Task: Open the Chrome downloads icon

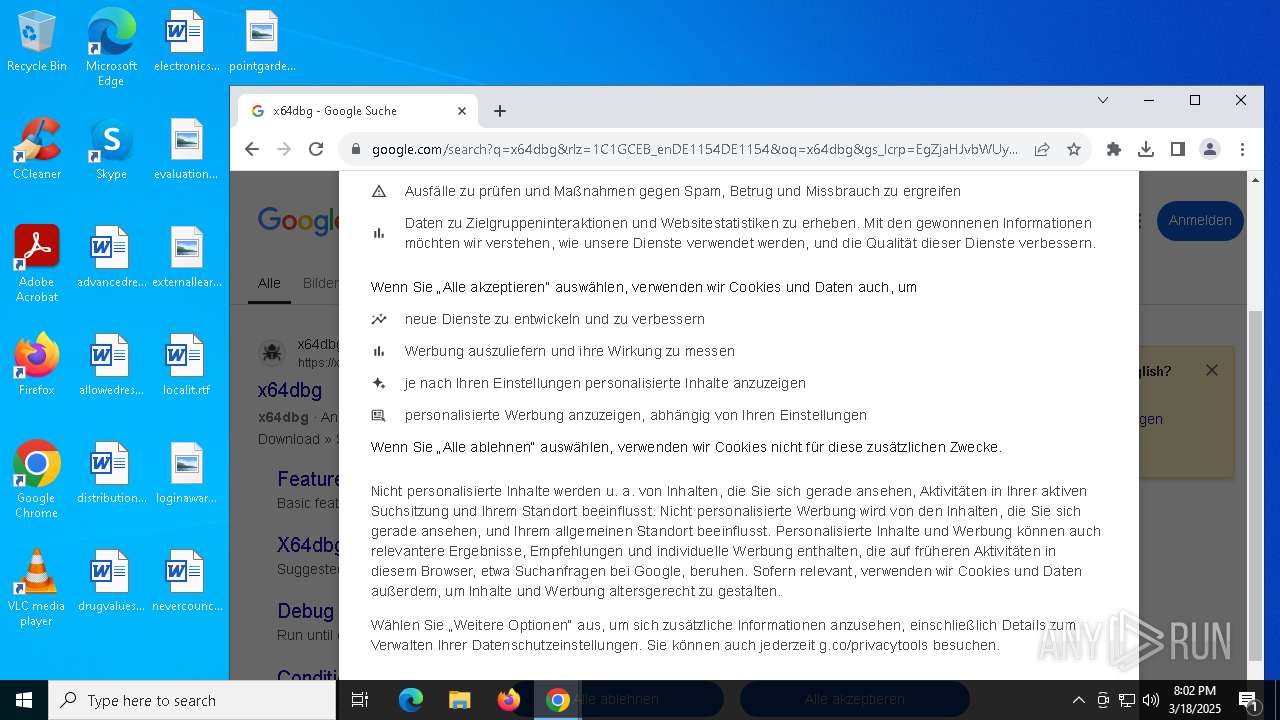Action: coord(1146,149)
